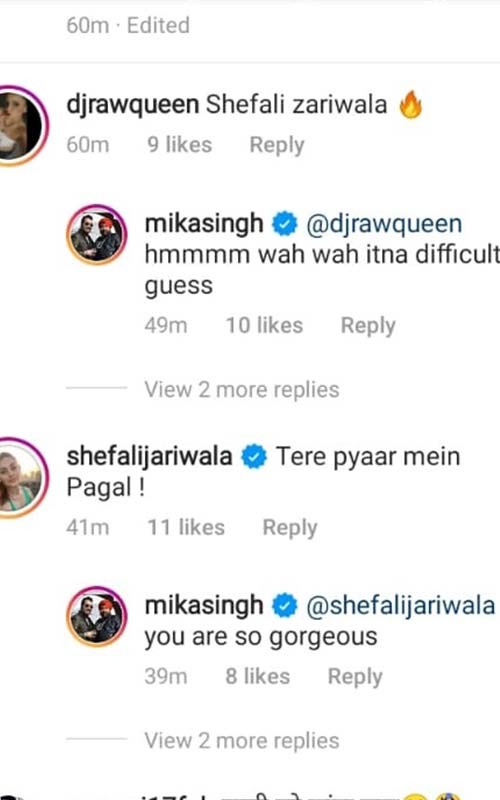Tap mikasingh's avatar beside gorgeous reply

point(97,616)
